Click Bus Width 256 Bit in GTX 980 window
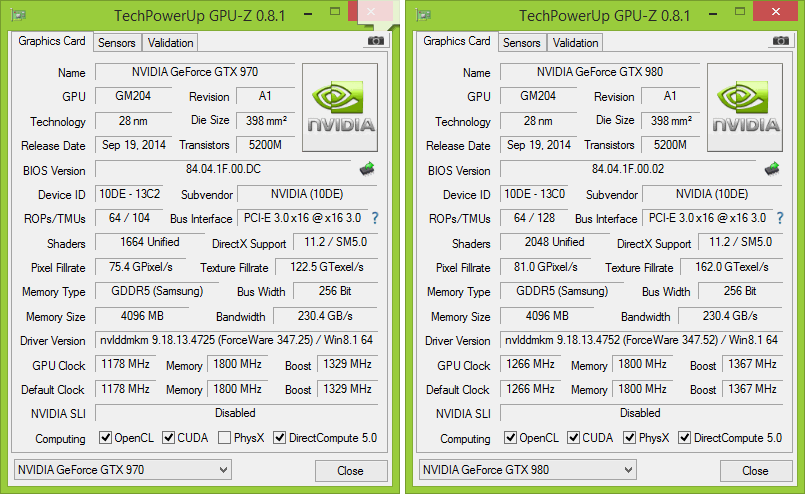The height and width of the screenshot is (494, 805). [x=740, y=291]
